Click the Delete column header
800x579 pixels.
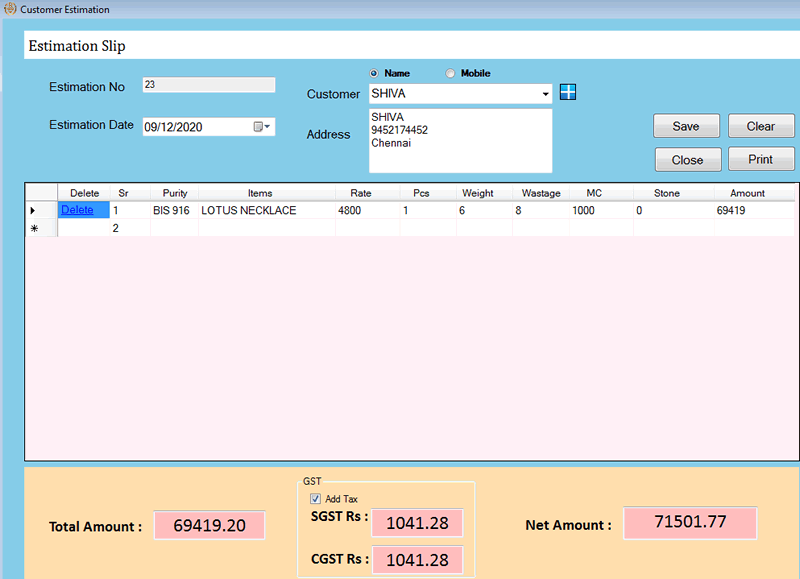pos(84,193)
